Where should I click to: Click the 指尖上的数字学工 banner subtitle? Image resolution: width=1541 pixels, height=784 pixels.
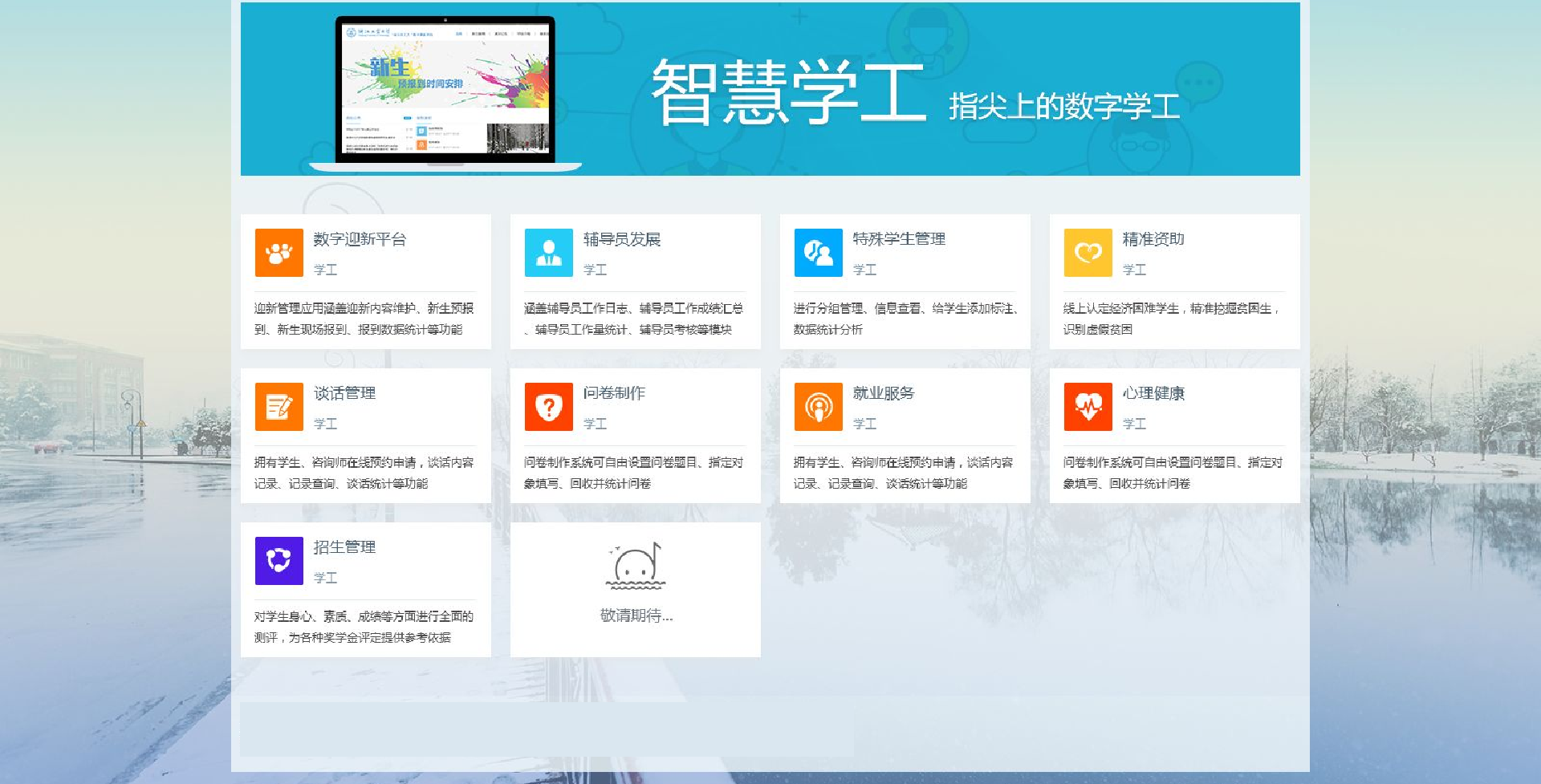click(1064, 106)
